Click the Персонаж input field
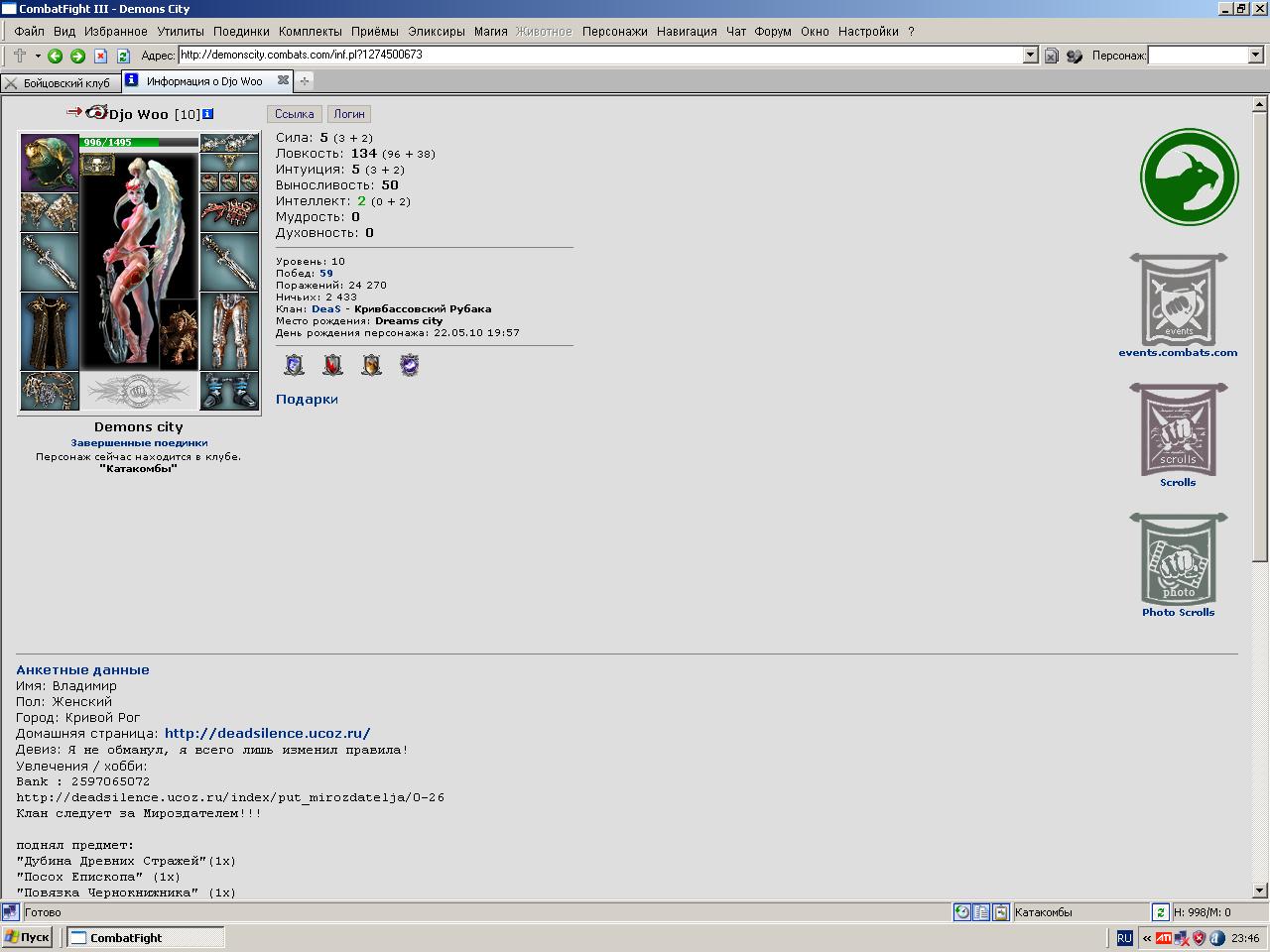 tap(1198, 56)
